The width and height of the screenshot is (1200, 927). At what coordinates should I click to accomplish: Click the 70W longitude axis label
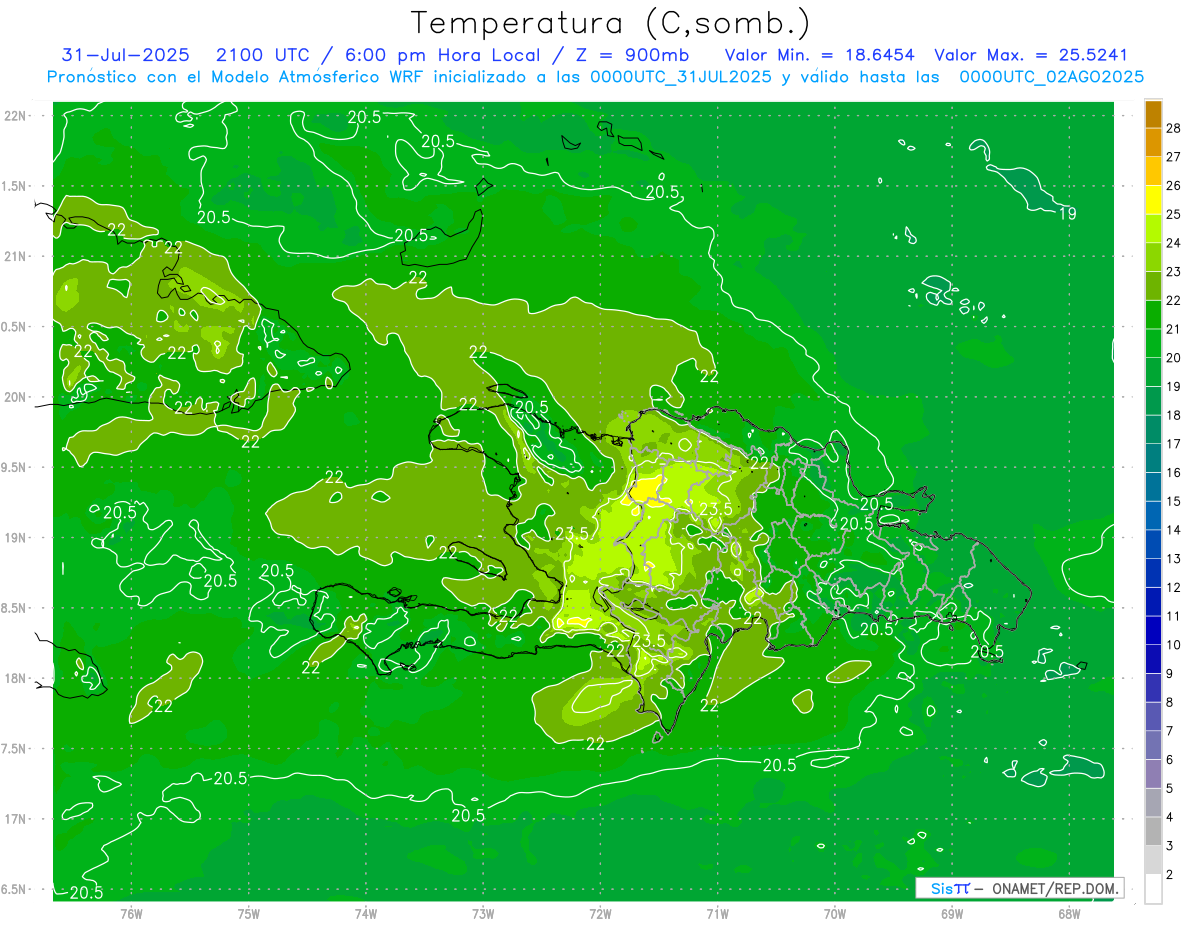click(x=835, y=913)
